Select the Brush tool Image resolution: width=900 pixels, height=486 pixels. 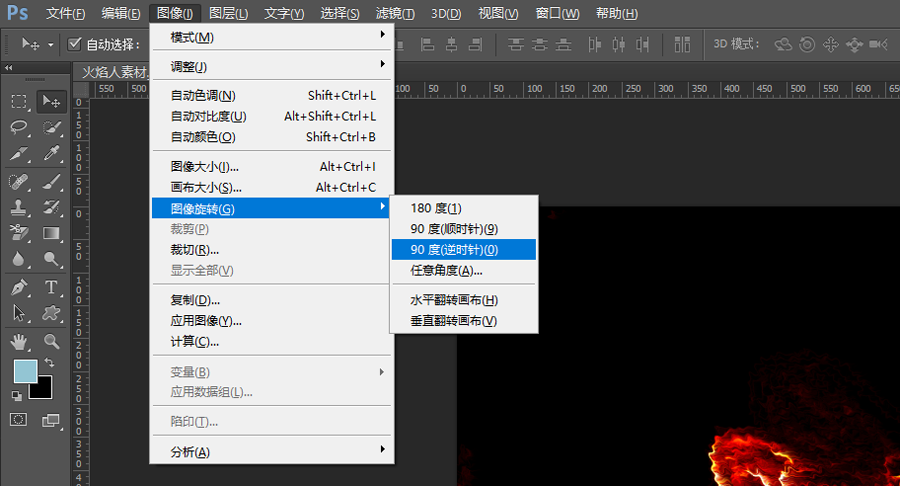tap(51, 181)
